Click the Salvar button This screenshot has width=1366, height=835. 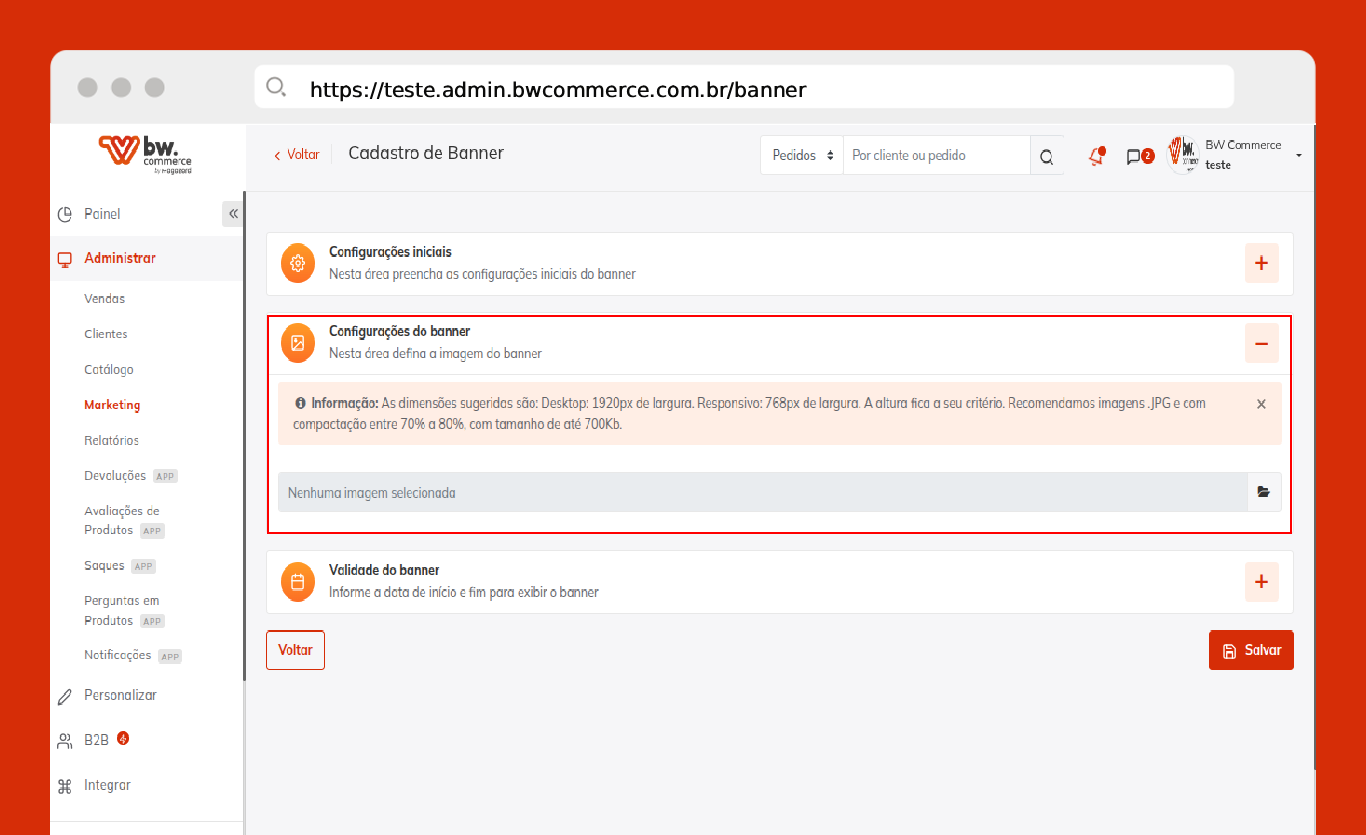[1251, 650]
